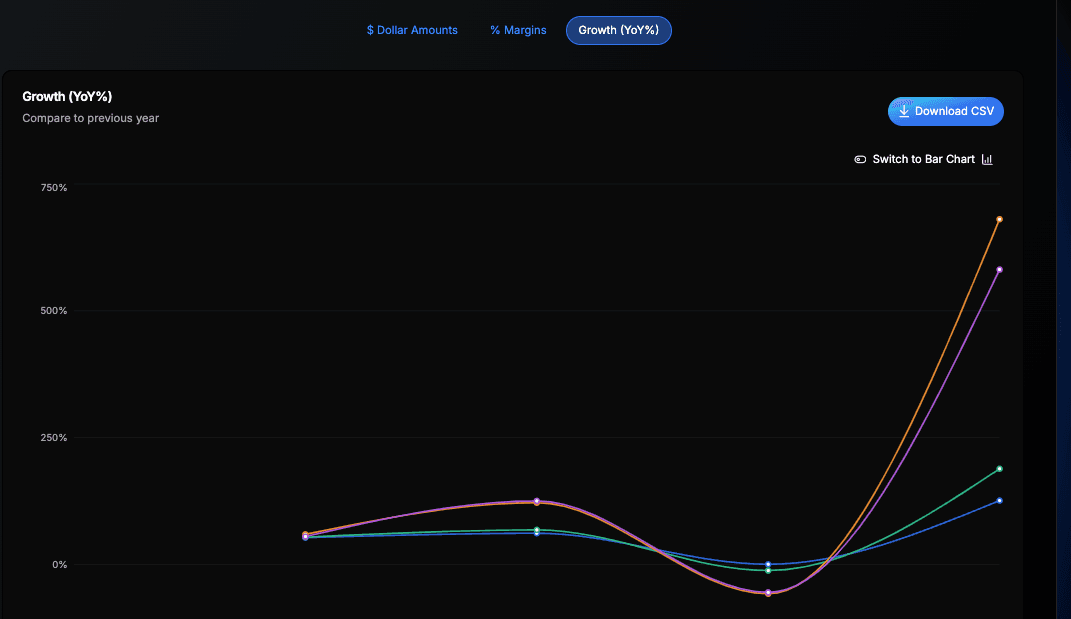Screen dimensions: 1071x619
Task: Open the Growth (YoY%) view
Action: [619, 30]
